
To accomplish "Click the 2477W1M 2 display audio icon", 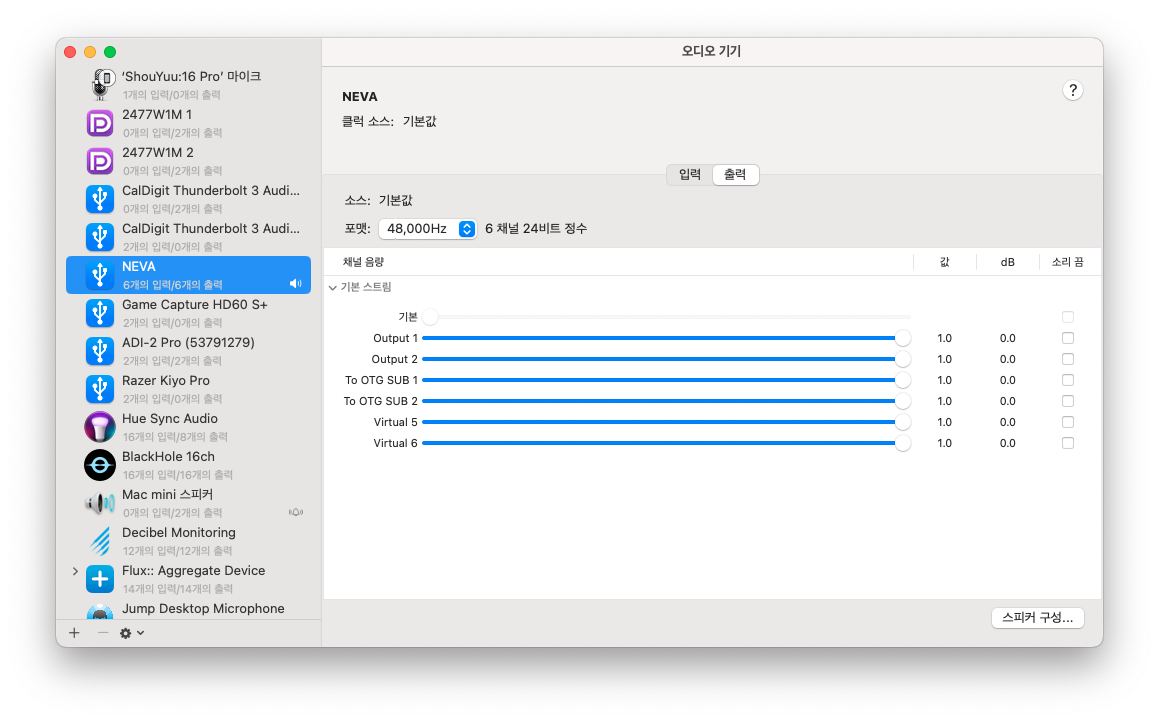I will click(x=100, y=160).
